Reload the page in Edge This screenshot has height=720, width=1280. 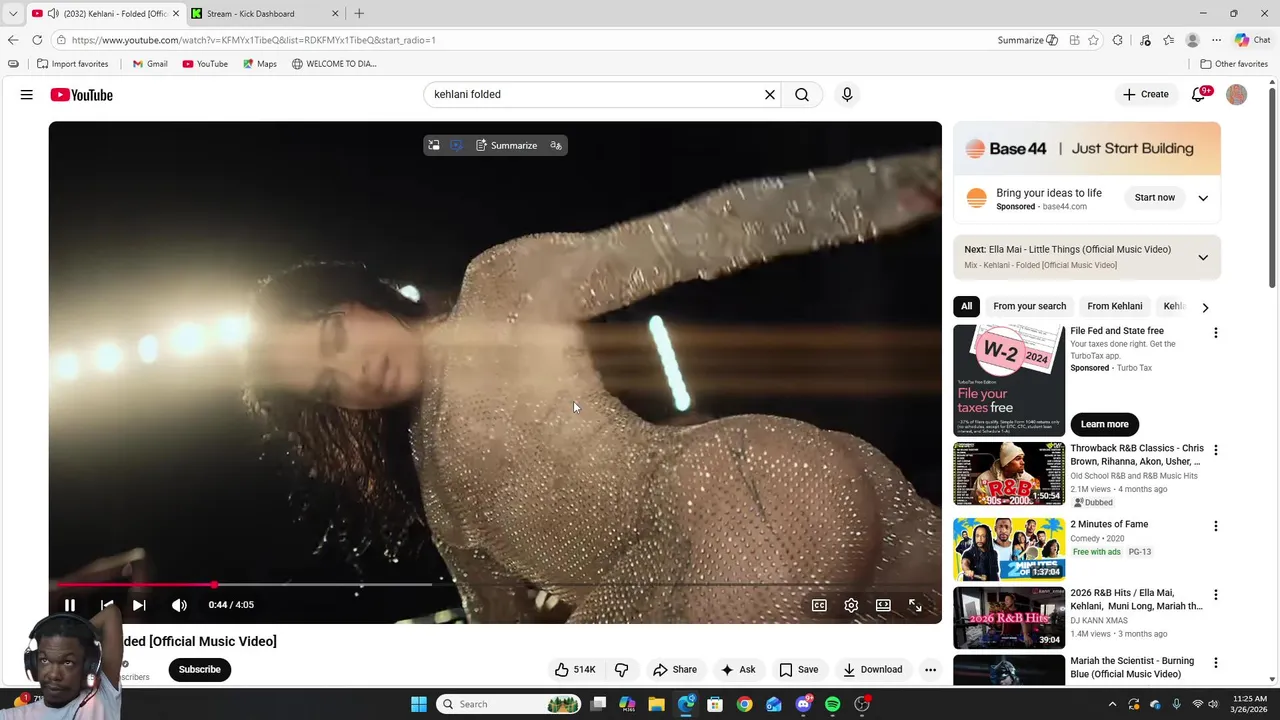(37, 40)
